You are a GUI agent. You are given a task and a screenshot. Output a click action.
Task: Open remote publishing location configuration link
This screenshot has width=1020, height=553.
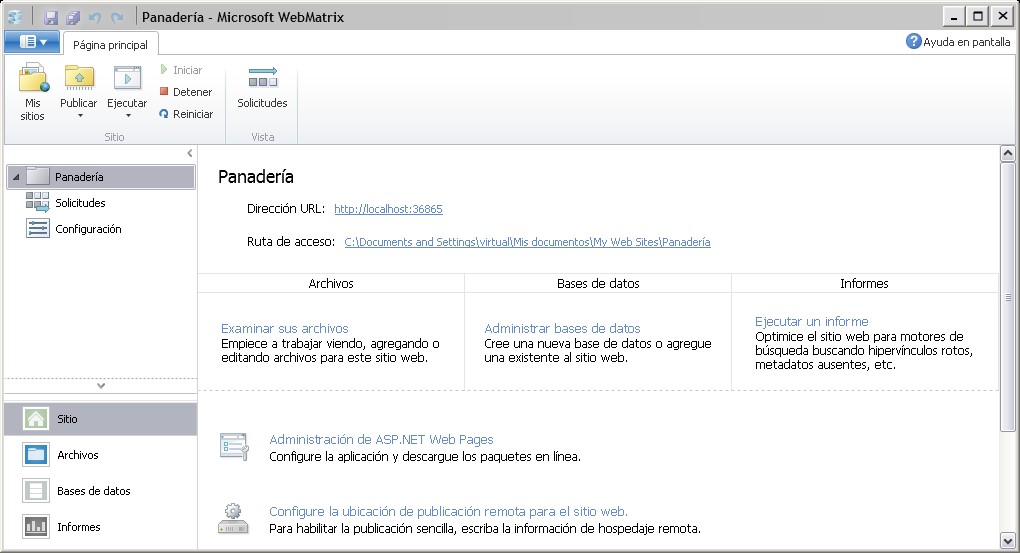pyautogui.click(x=448, y=511)
